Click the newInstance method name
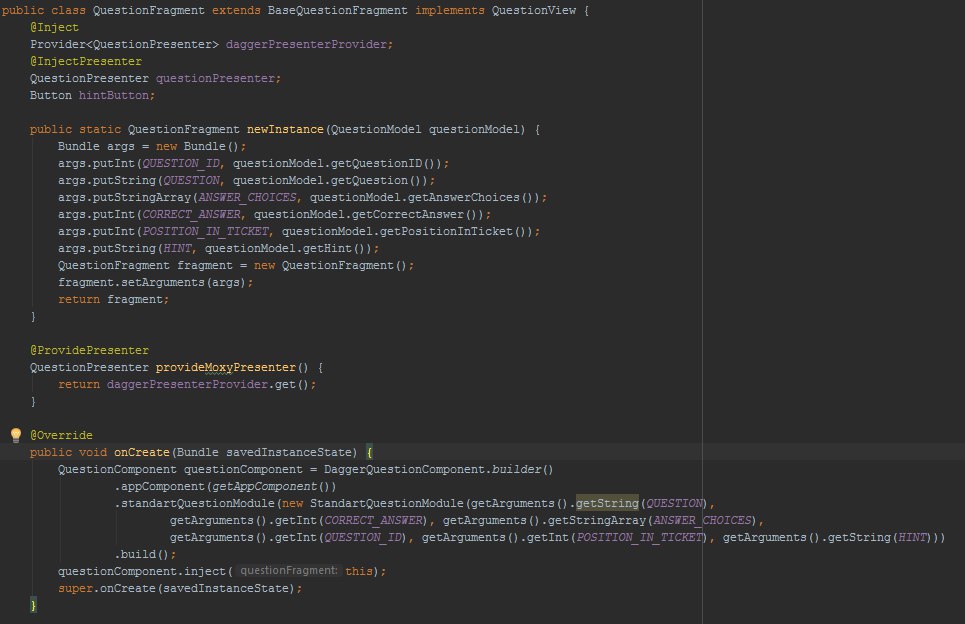 tap(285, 129)
